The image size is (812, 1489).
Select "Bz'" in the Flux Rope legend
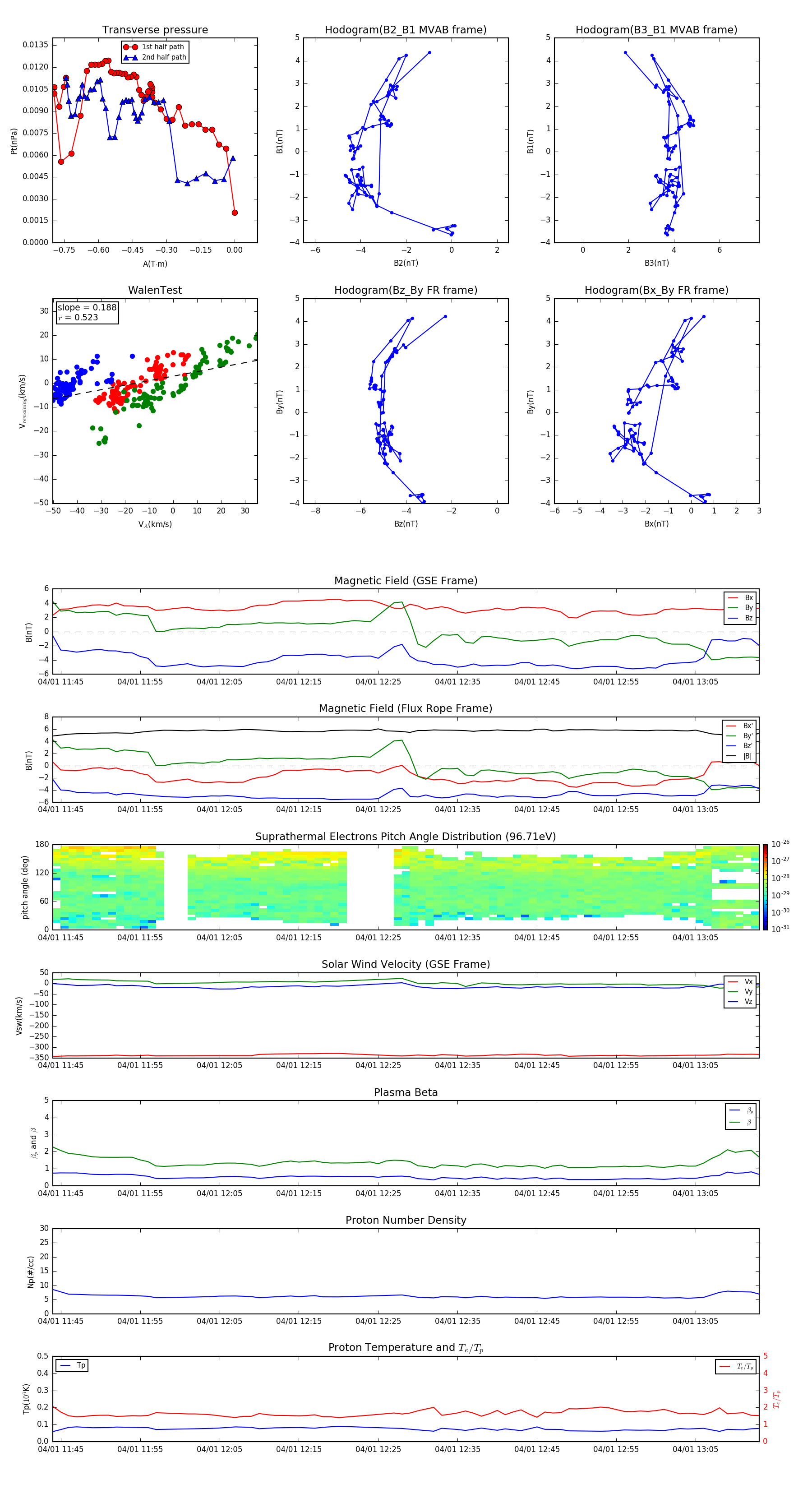click(740, 746)
